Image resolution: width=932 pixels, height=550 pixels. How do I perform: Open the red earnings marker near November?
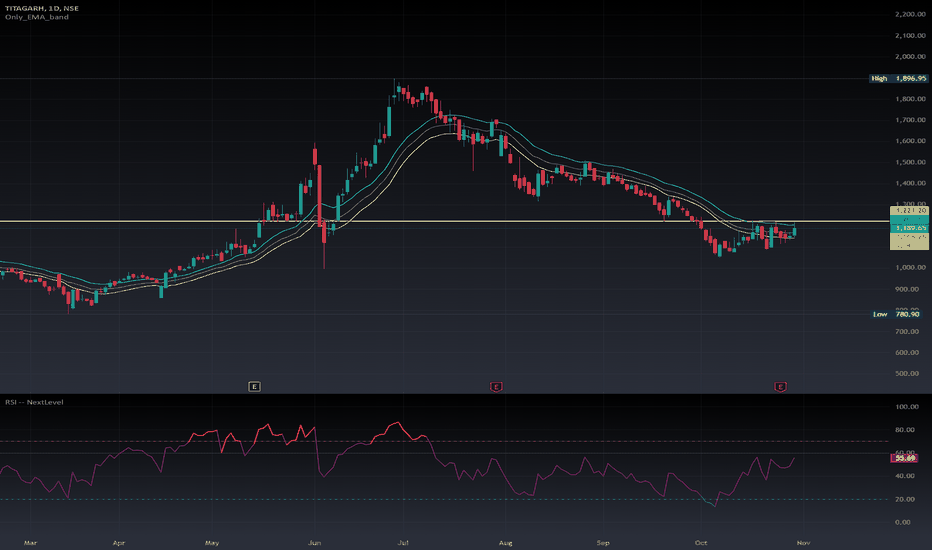point(780,386)
